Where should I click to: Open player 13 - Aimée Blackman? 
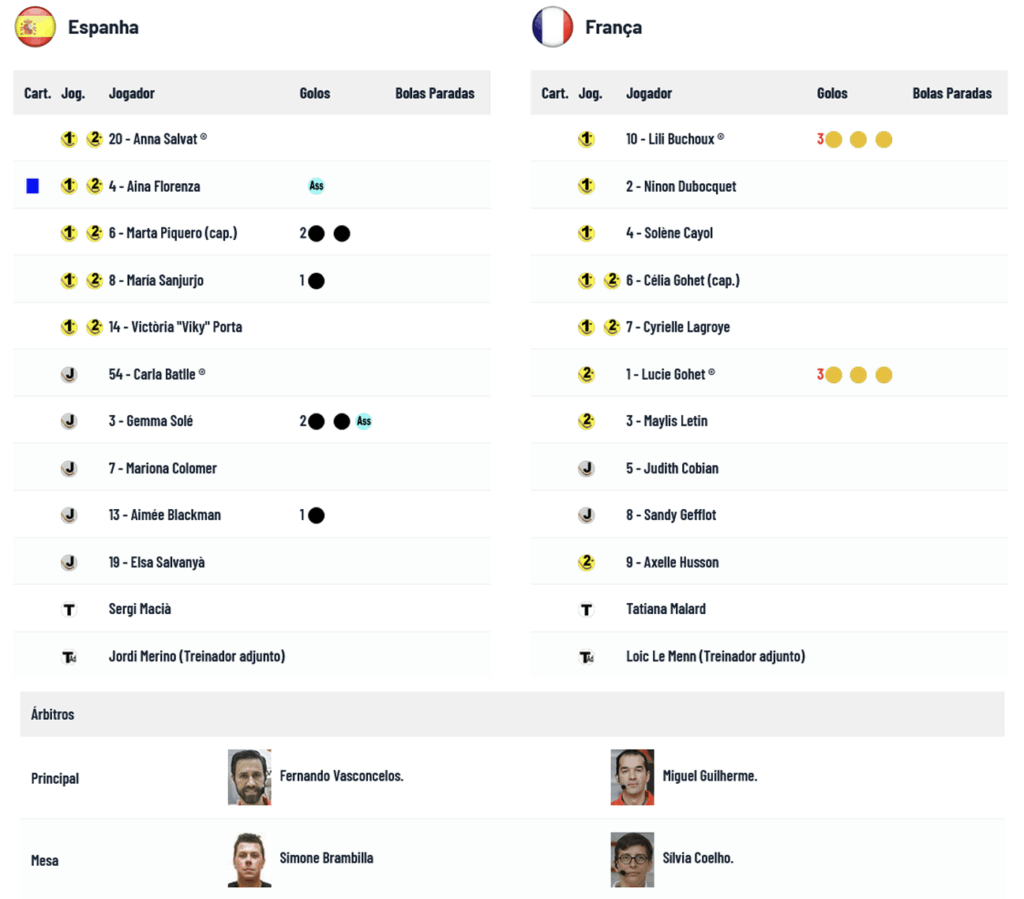pos(165,515)
